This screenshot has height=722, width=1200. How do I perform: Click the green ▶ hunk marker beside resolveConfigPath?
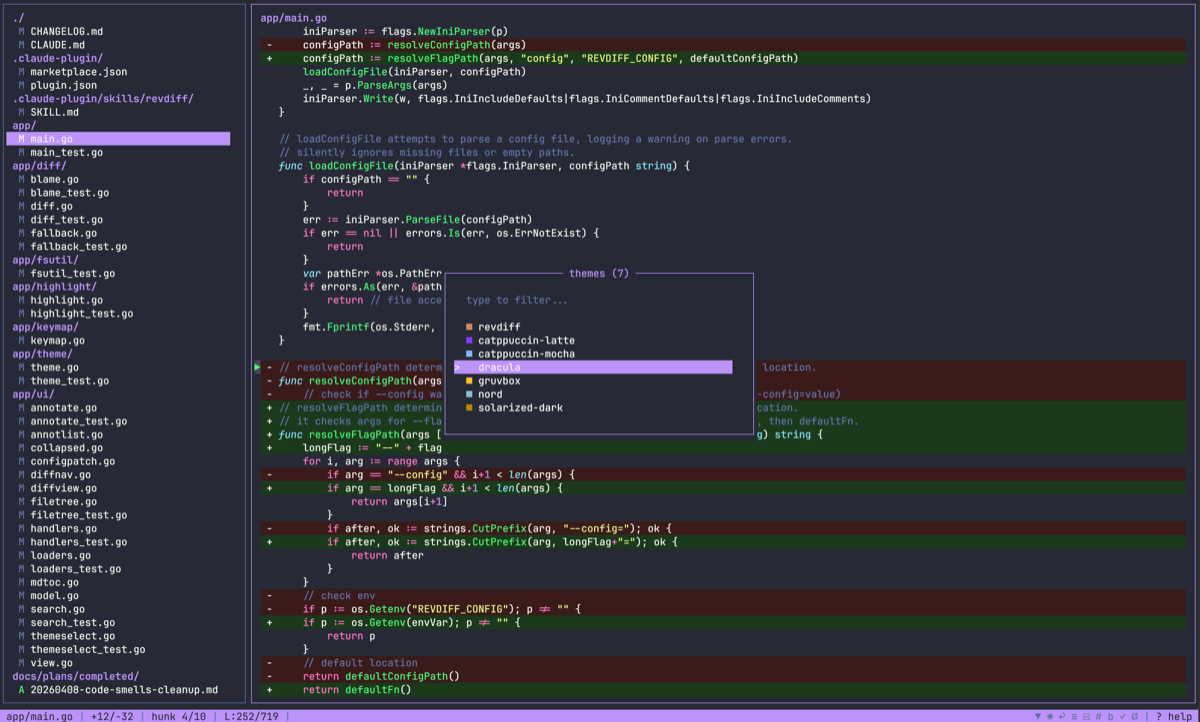coord(258,367)
